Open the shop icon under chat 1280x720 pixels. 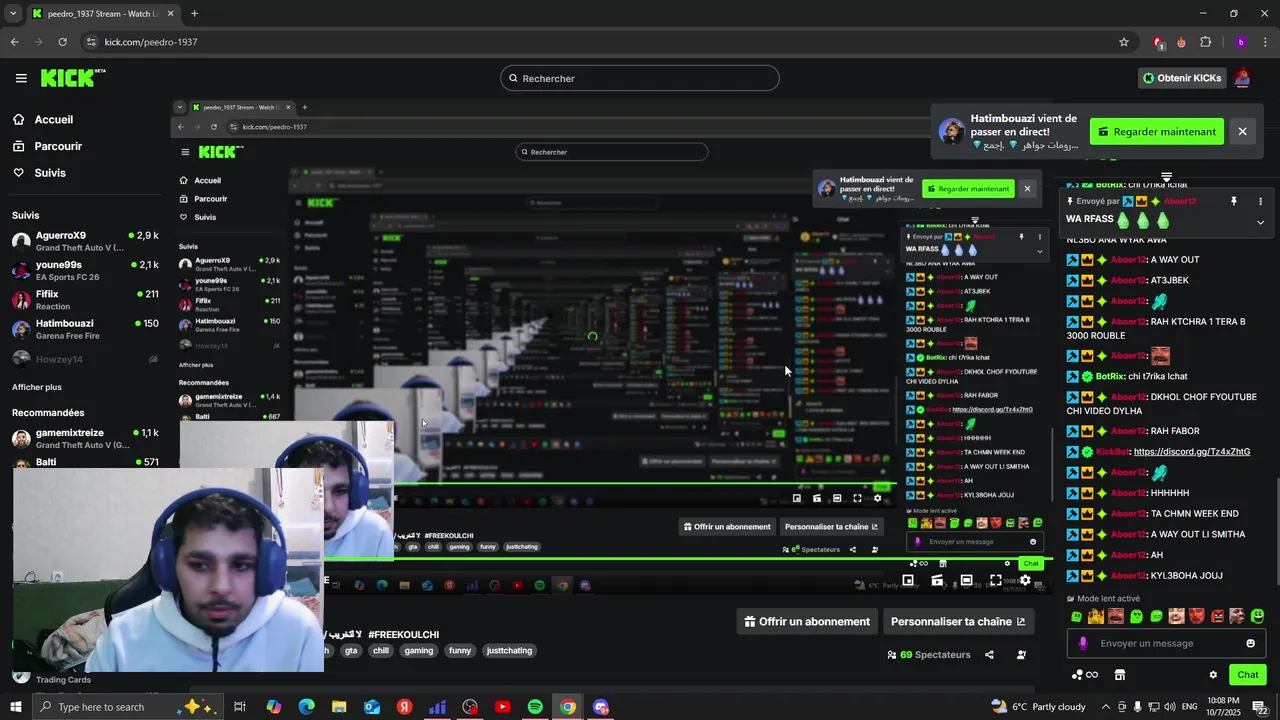coord(1120,675)
